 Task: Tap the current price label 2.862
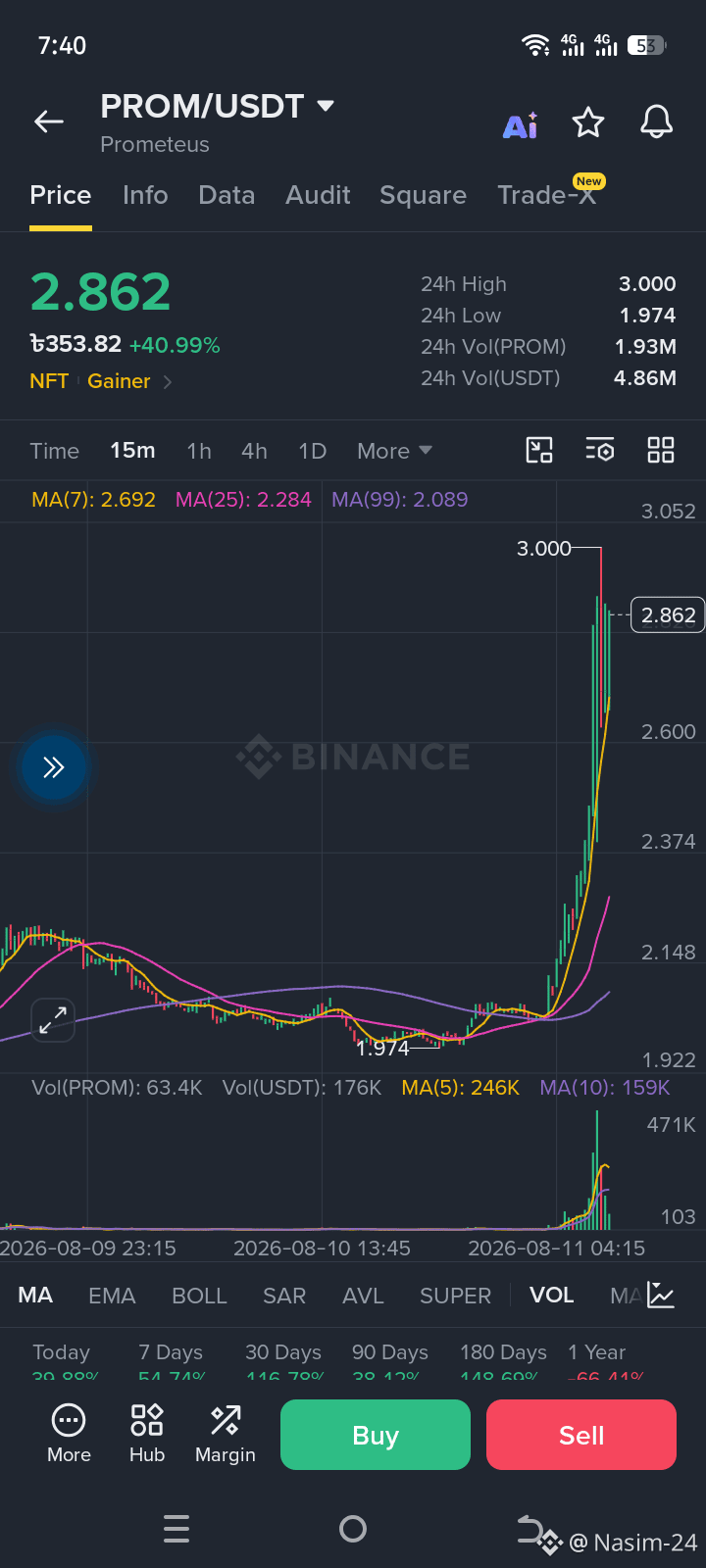668,615
